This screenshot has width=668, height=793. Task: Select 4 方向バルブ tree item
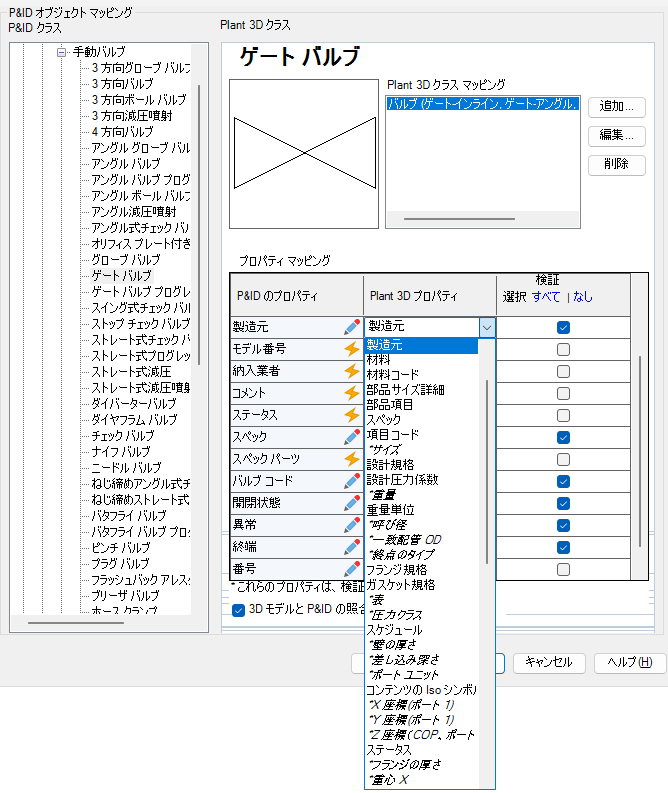(122, 133)
